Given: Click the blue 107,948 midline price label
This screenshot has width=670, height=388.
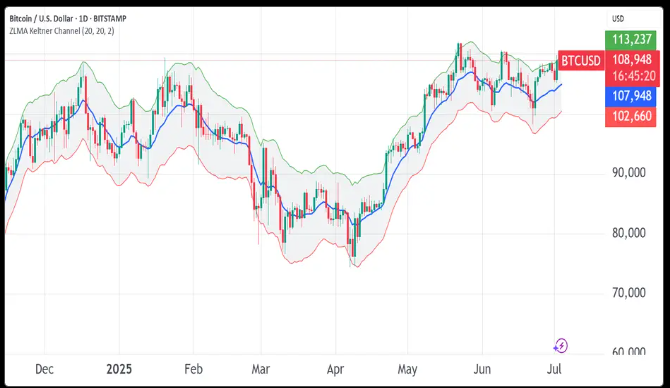Looking at the screenshot, I should [632, 96].
